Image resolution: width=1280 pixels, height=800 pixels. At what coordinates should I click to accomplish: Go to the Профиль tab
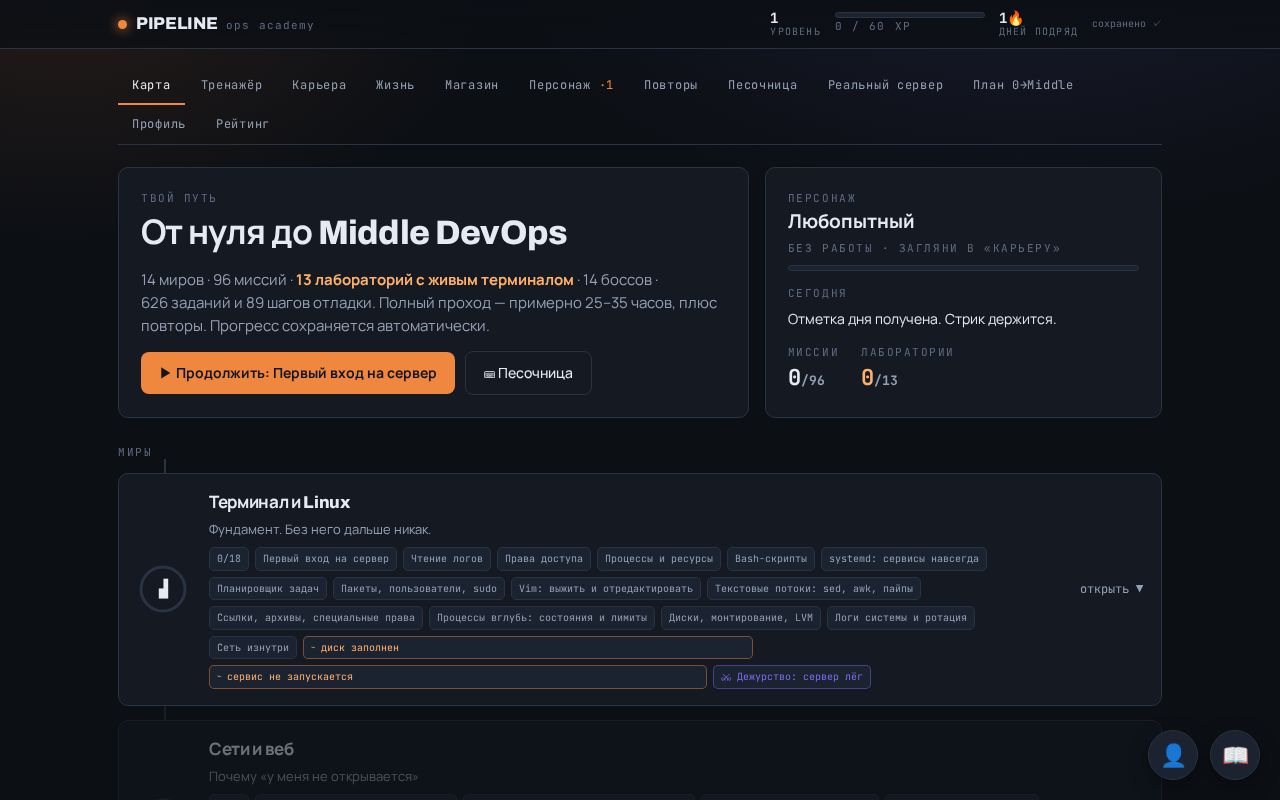tap(159, 124)
